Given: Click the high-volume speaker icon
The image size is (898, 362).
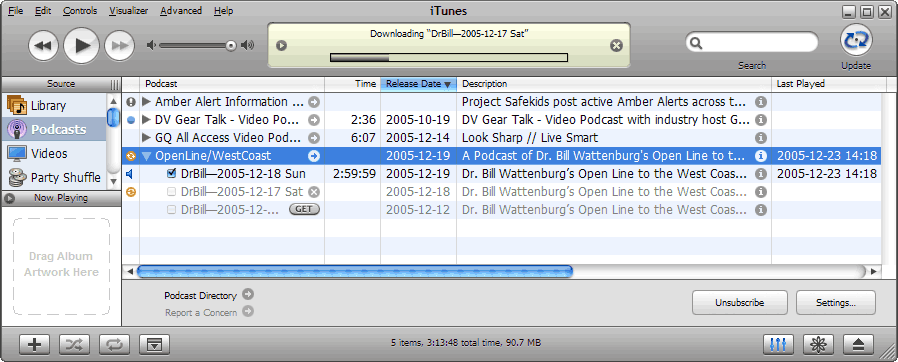Looking at the screenshot, I should coord(247,45).
